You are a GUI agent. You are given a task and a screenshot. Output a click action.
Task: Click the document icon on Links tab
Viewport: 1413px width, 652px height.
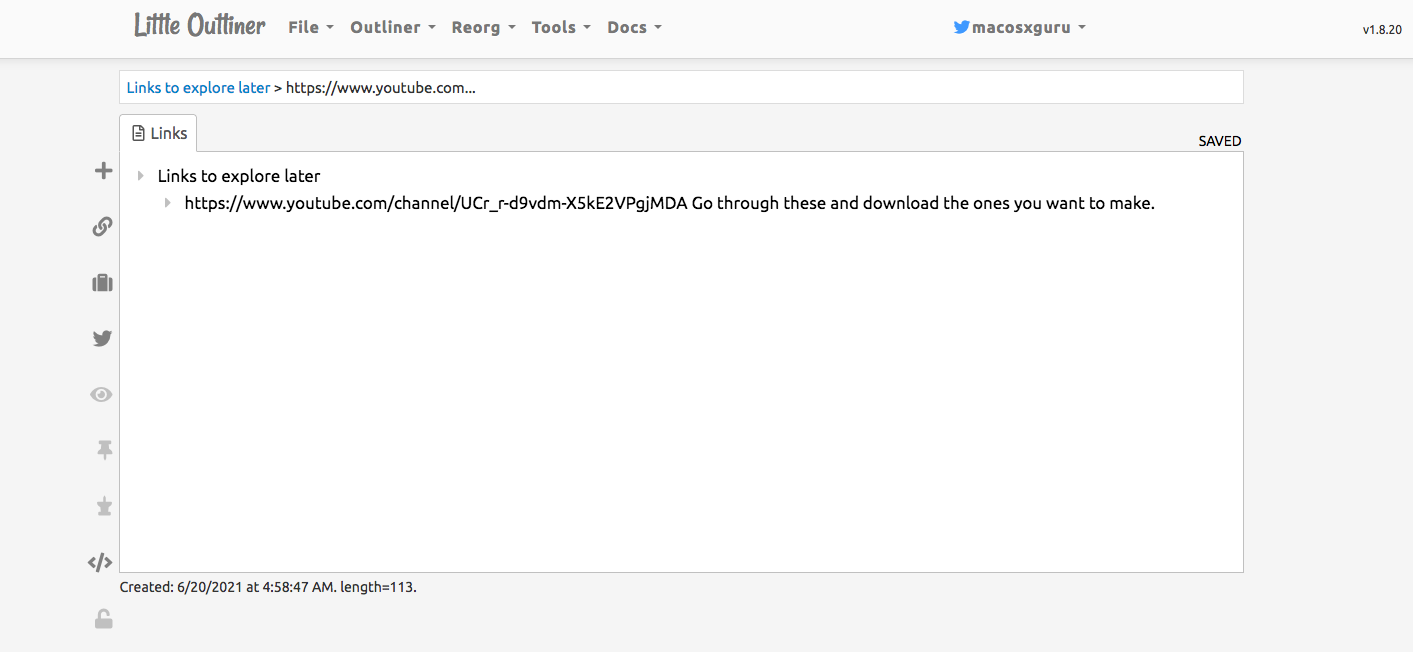(139, 133)
